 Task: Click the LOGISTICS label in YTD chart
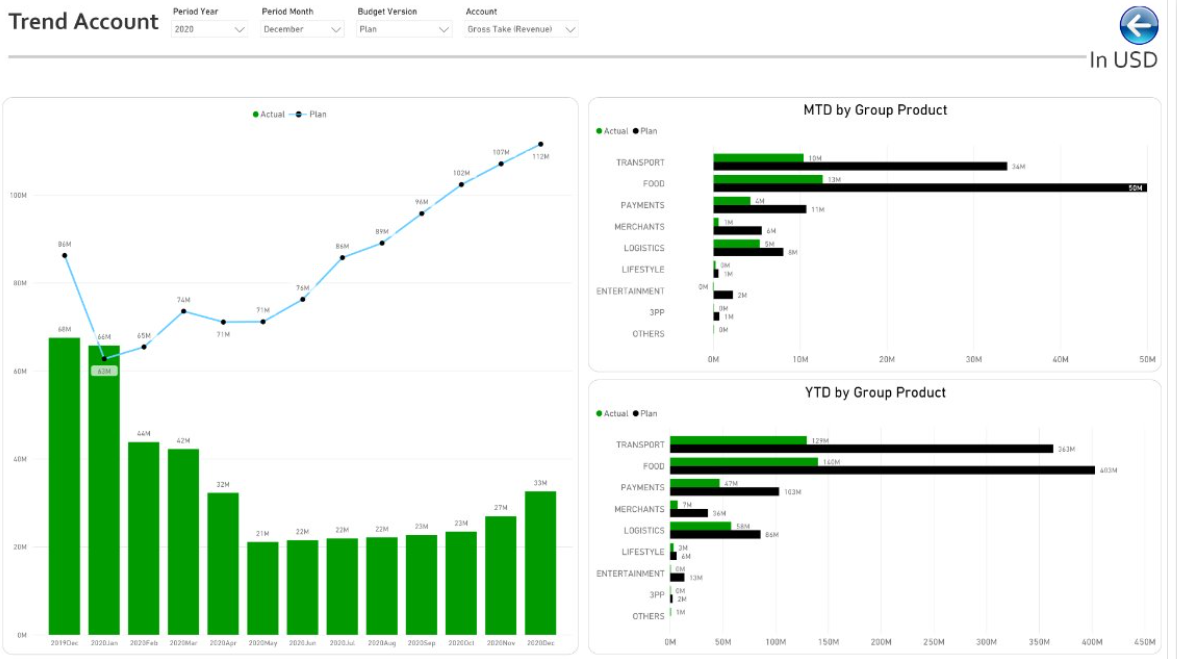[643, 531]
